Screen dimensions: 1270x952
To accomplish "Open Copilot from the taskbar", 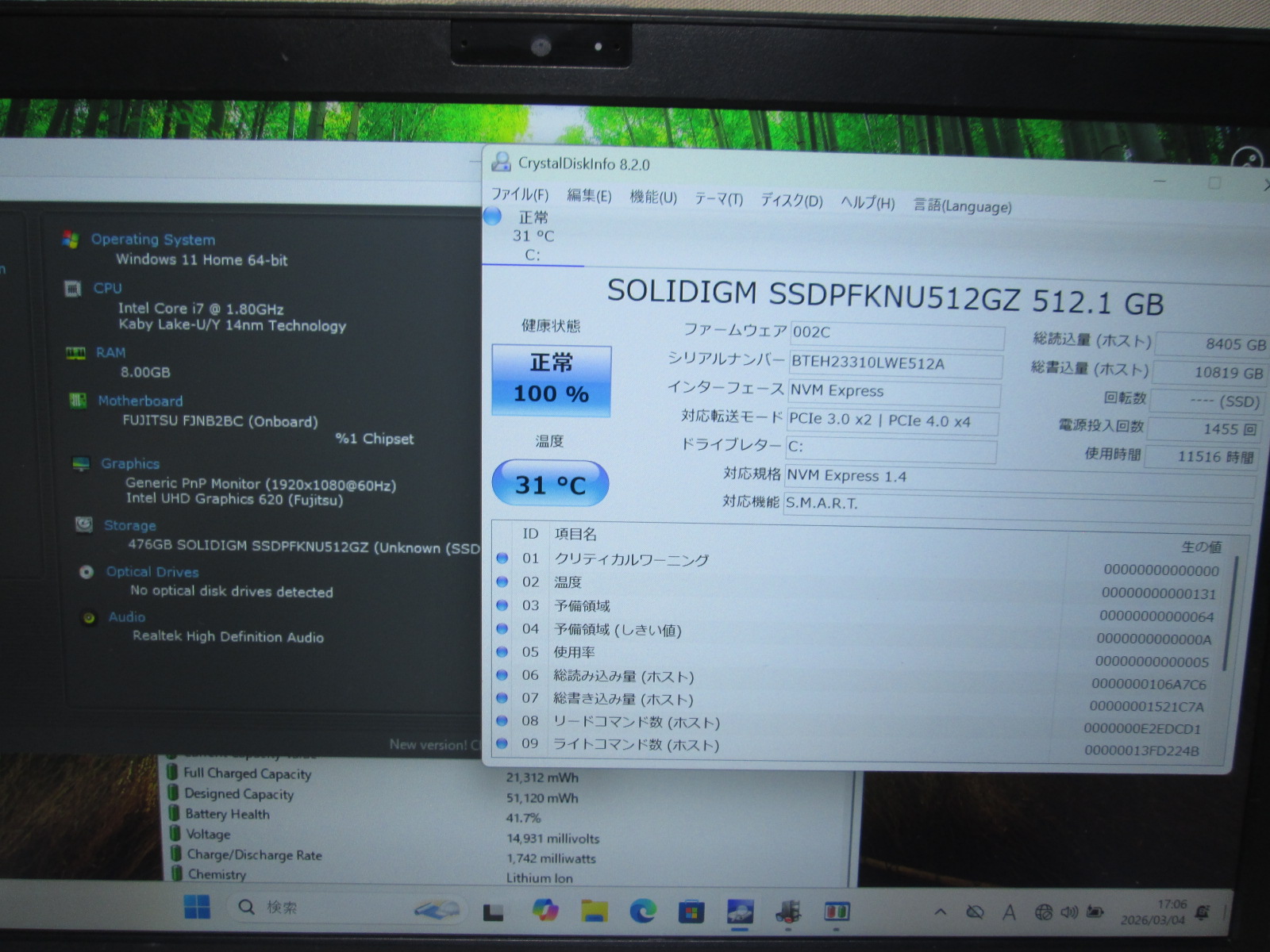I will pos(545,910).
